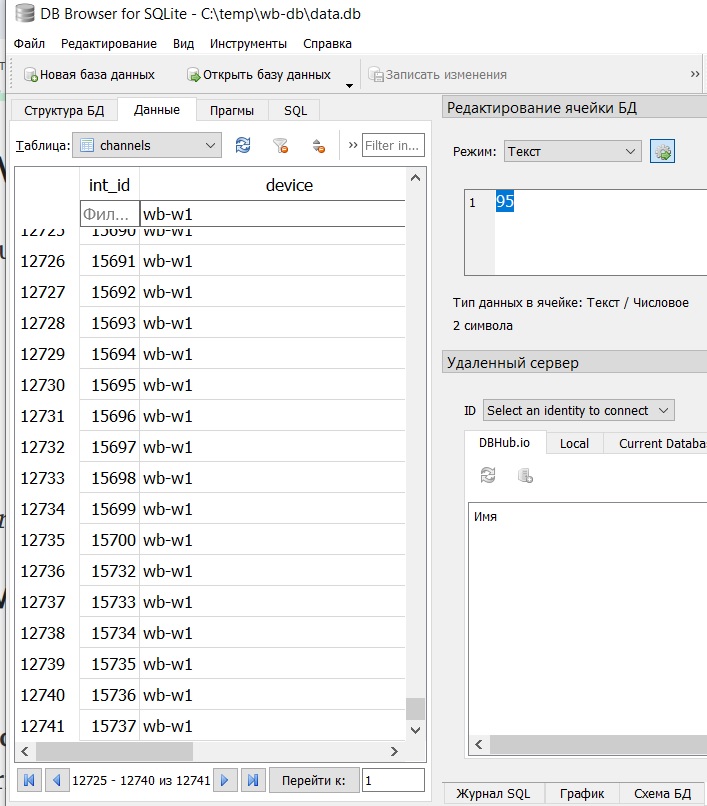Screen dimensions: 707x806
Task: Open the Инструменты menu
Action: coord(248,44)
